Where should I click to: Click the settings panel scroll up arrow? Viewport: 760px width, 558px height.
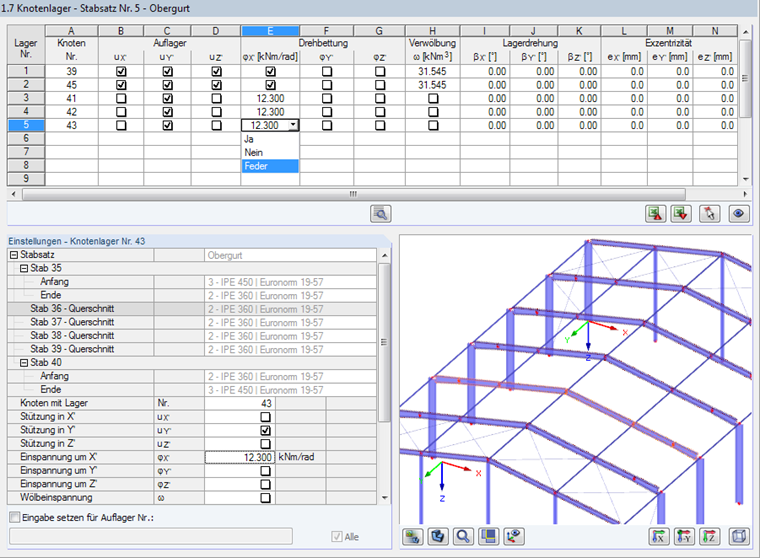click(x=384, y=255)
